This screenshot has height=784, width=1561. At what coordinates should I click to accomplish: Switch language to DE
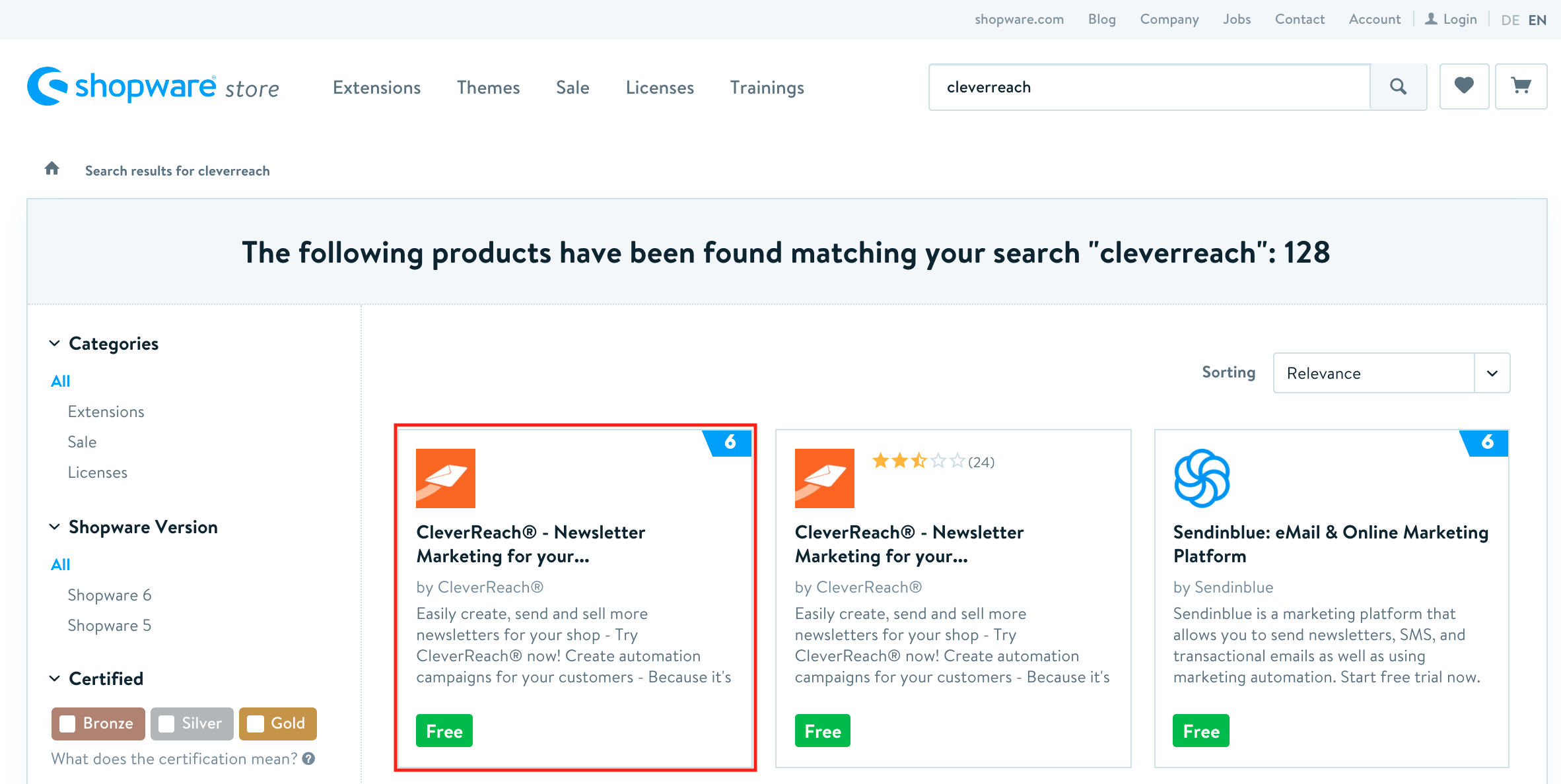(x=1509, y=20)
